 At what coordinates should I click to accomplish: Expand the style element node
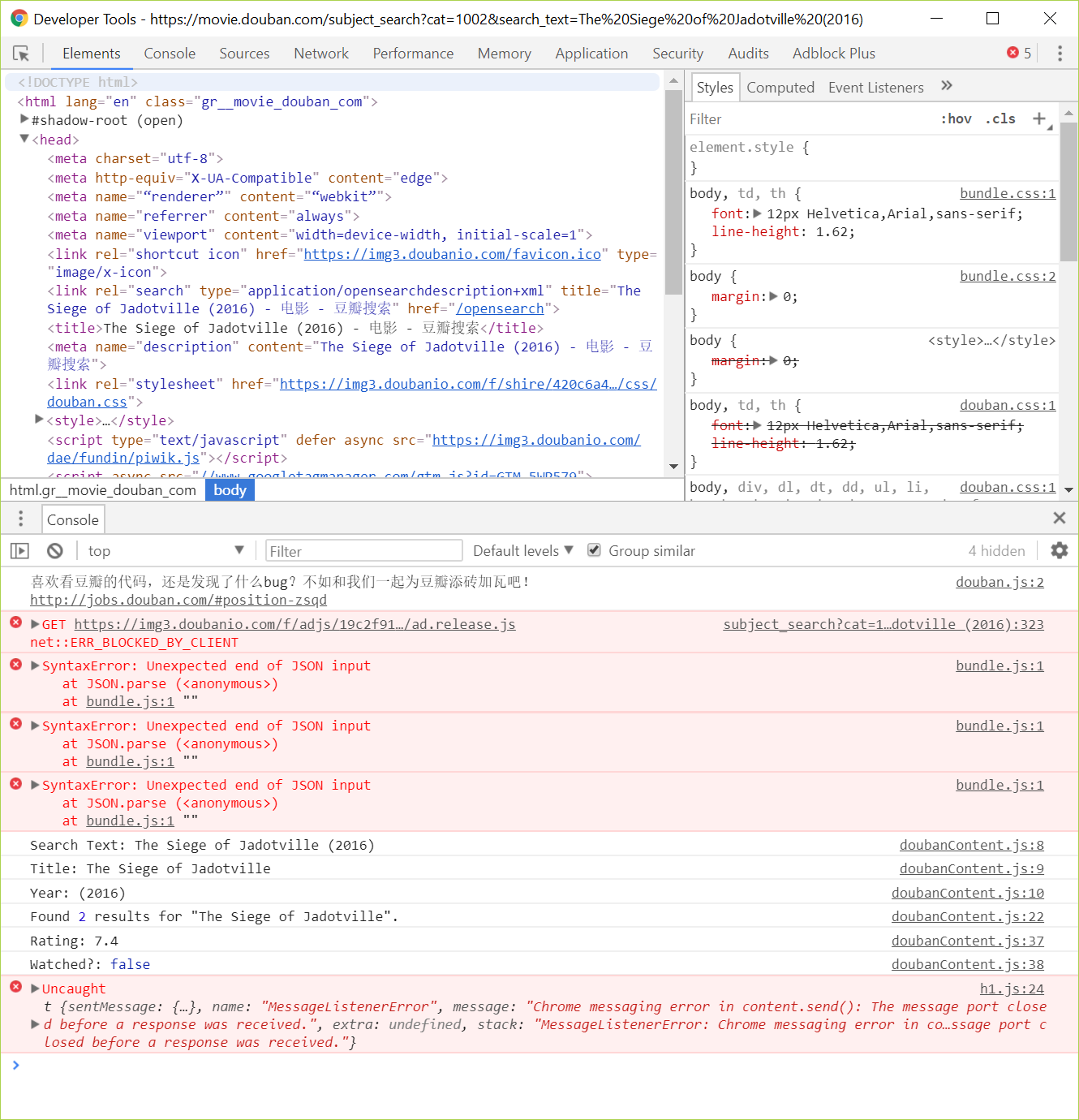[39, 420]
